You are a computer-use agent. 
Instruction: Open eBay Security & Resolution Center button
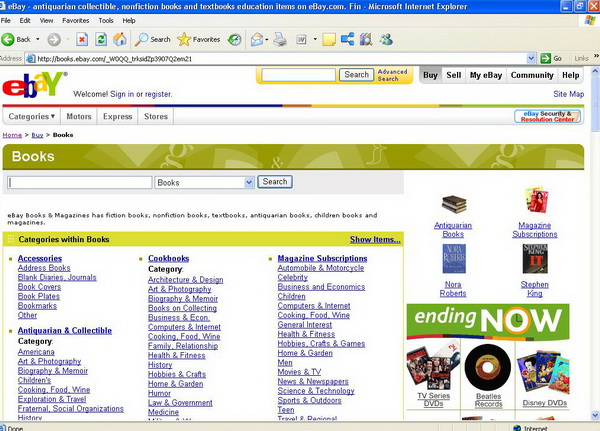tap(547, 116)
